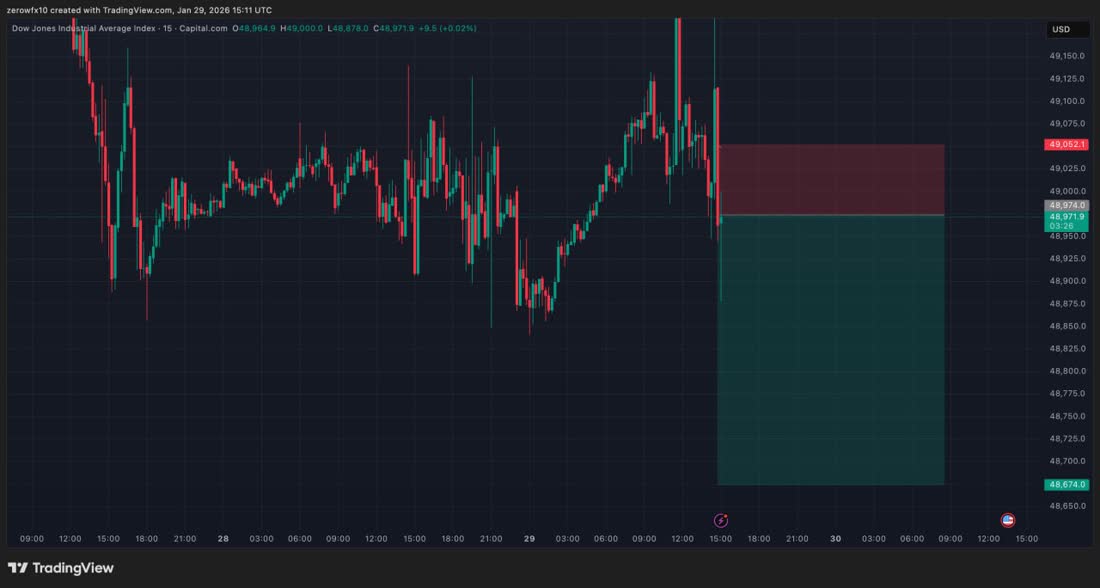
Task: Click the TradingView logo at the bottom
Action: [60, 568]
